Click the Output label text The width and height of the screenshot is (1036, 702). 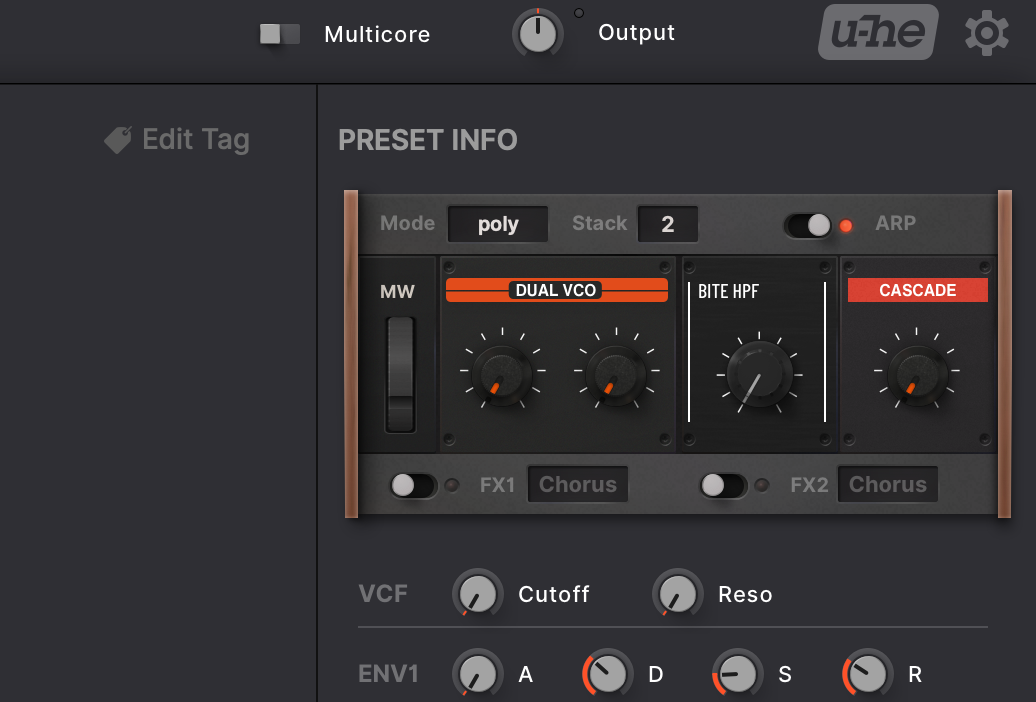tap(636, 33)
